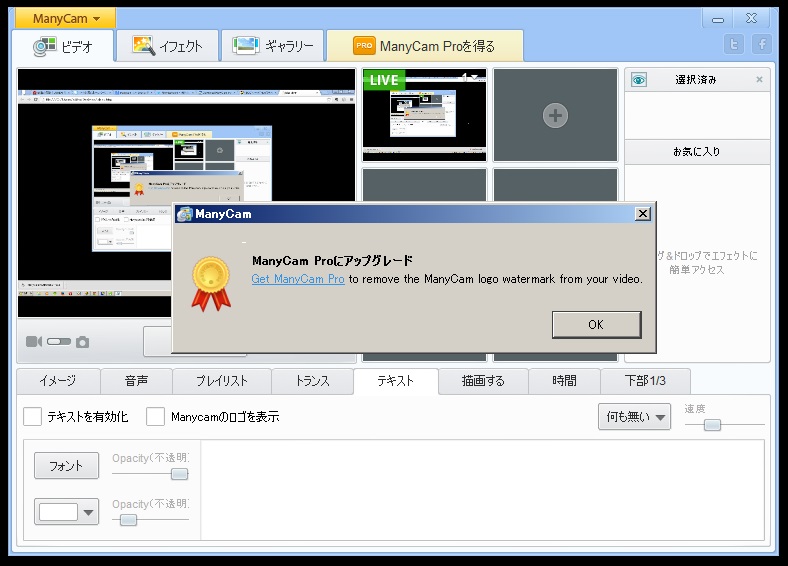Click the Facebook share icon
The height and width of the screenshot is (566, 788).
click(762, 45)
